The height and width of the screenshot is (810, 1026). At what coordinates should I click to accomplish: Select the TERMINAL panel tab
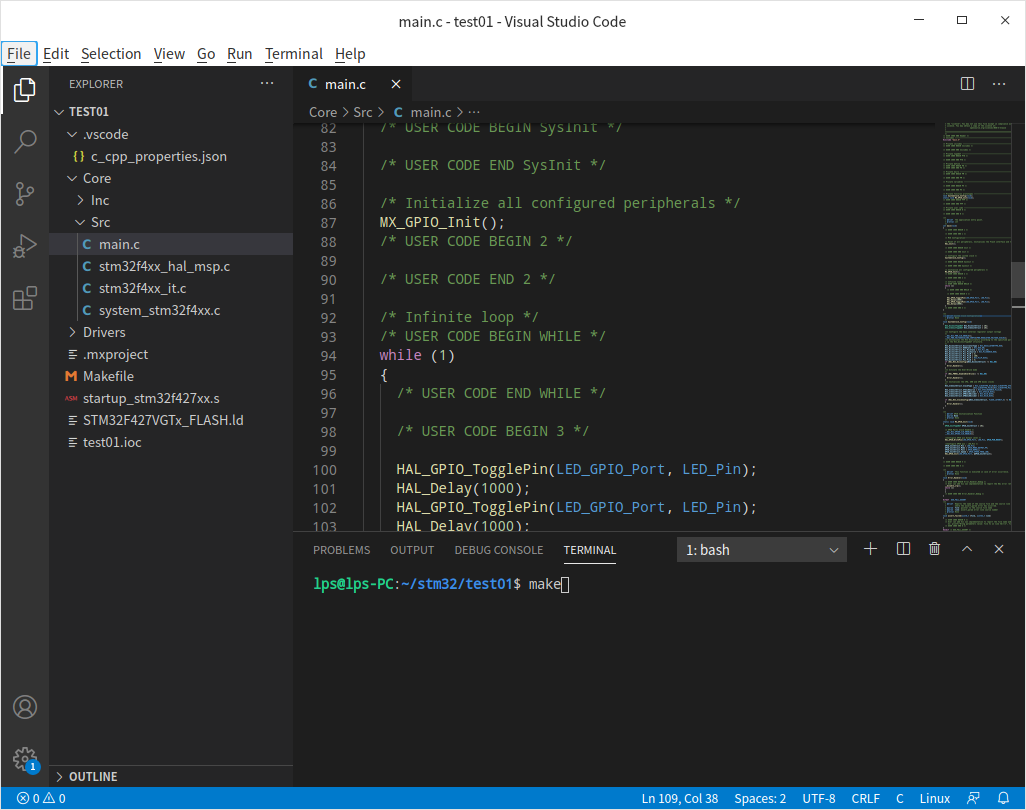point(590,550)
